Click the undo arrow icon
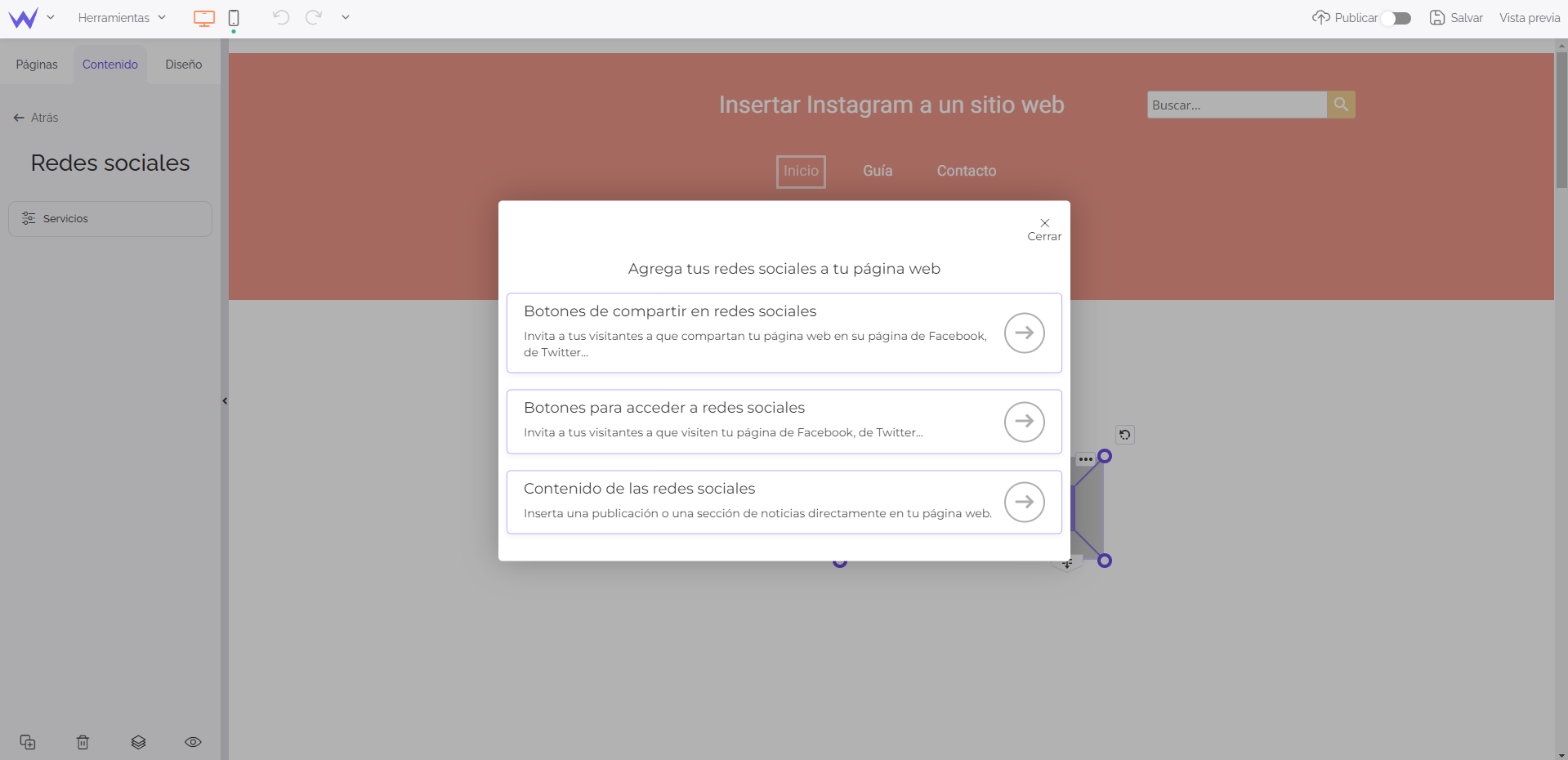The image size is (1568, 760). point(281,17)
